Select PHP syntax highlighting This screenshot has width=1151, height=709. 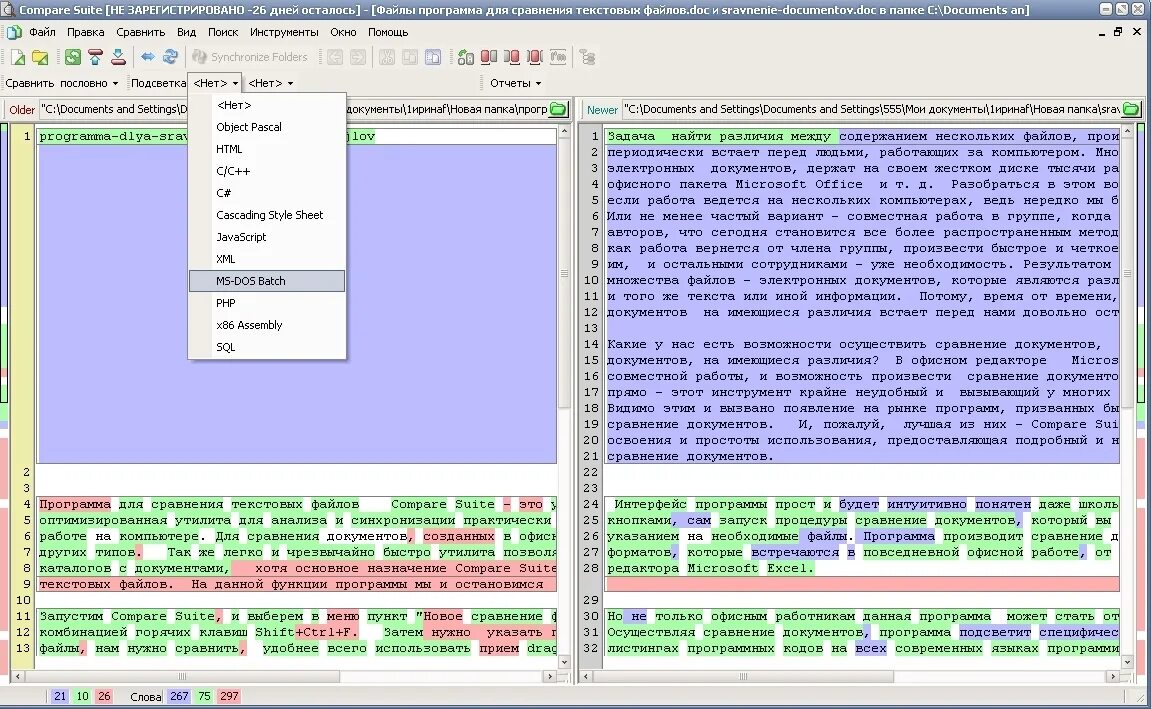point(266,303)
